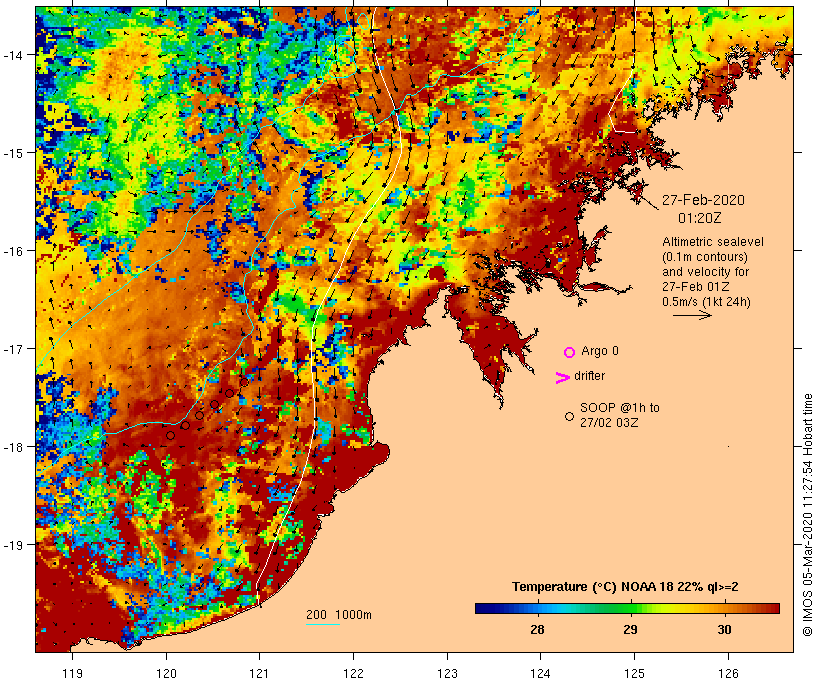Click the temperature color scale bar
Viewport: 820px width, 680px height.
tap(627, 608)
